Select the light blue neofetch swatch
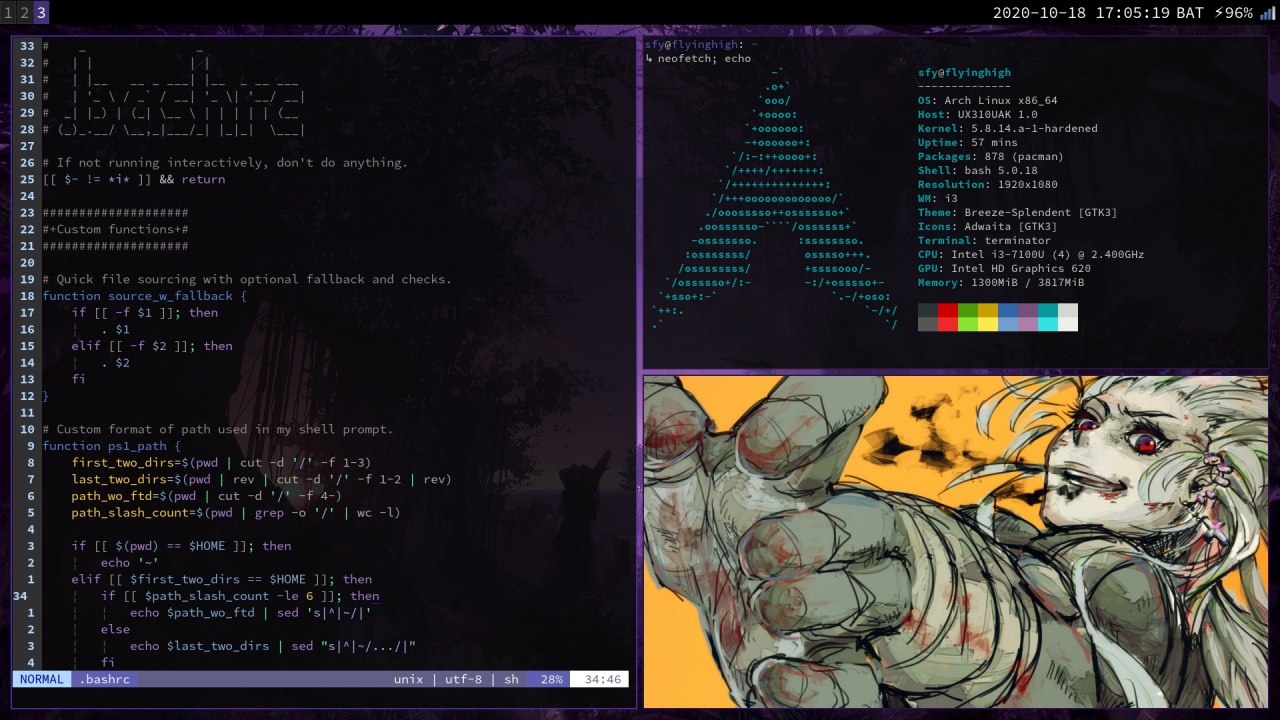 [x=1008, y=324]
